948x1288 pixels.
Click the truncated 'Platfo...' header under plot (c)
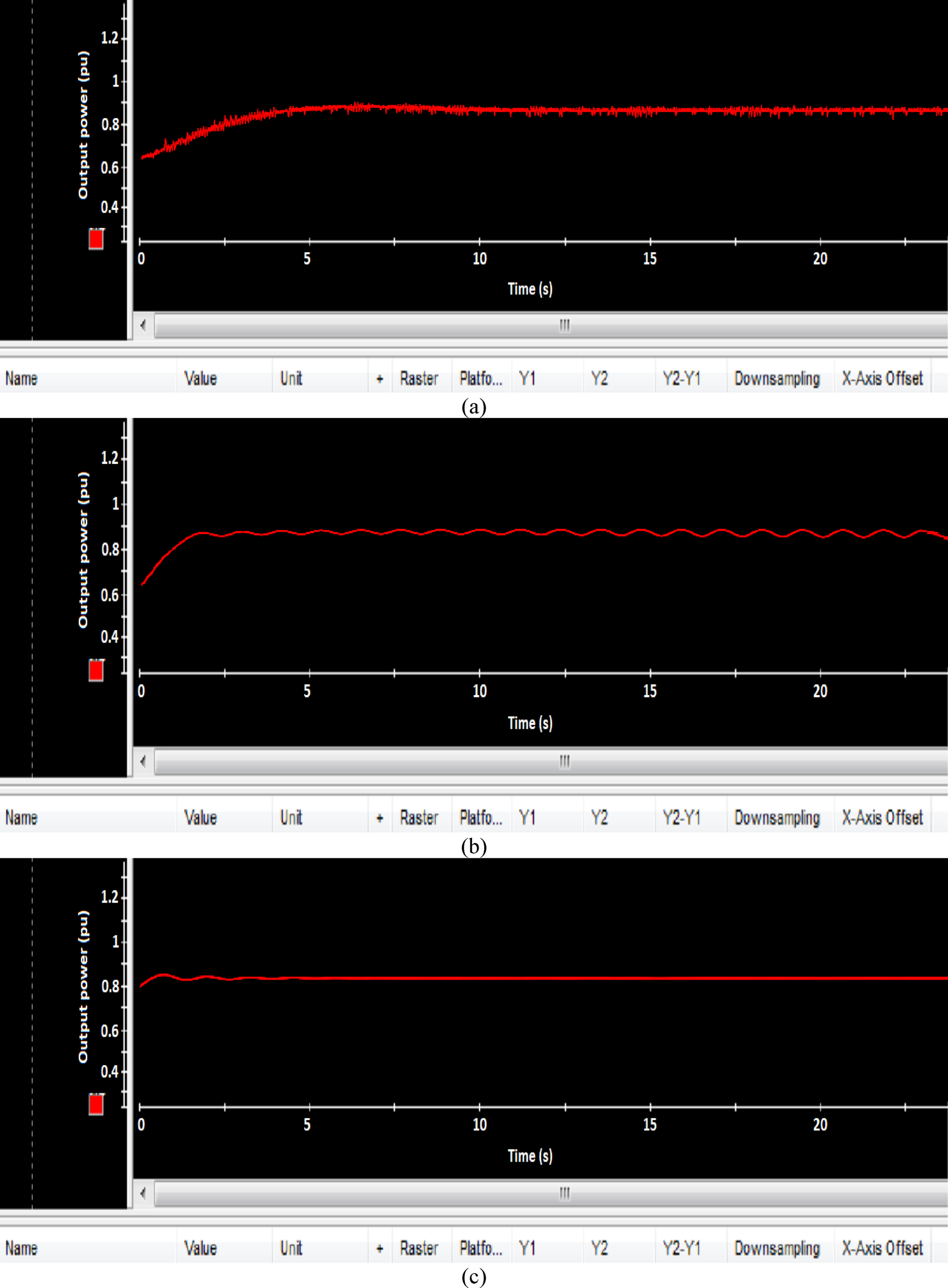click(x=481, y=1248)
